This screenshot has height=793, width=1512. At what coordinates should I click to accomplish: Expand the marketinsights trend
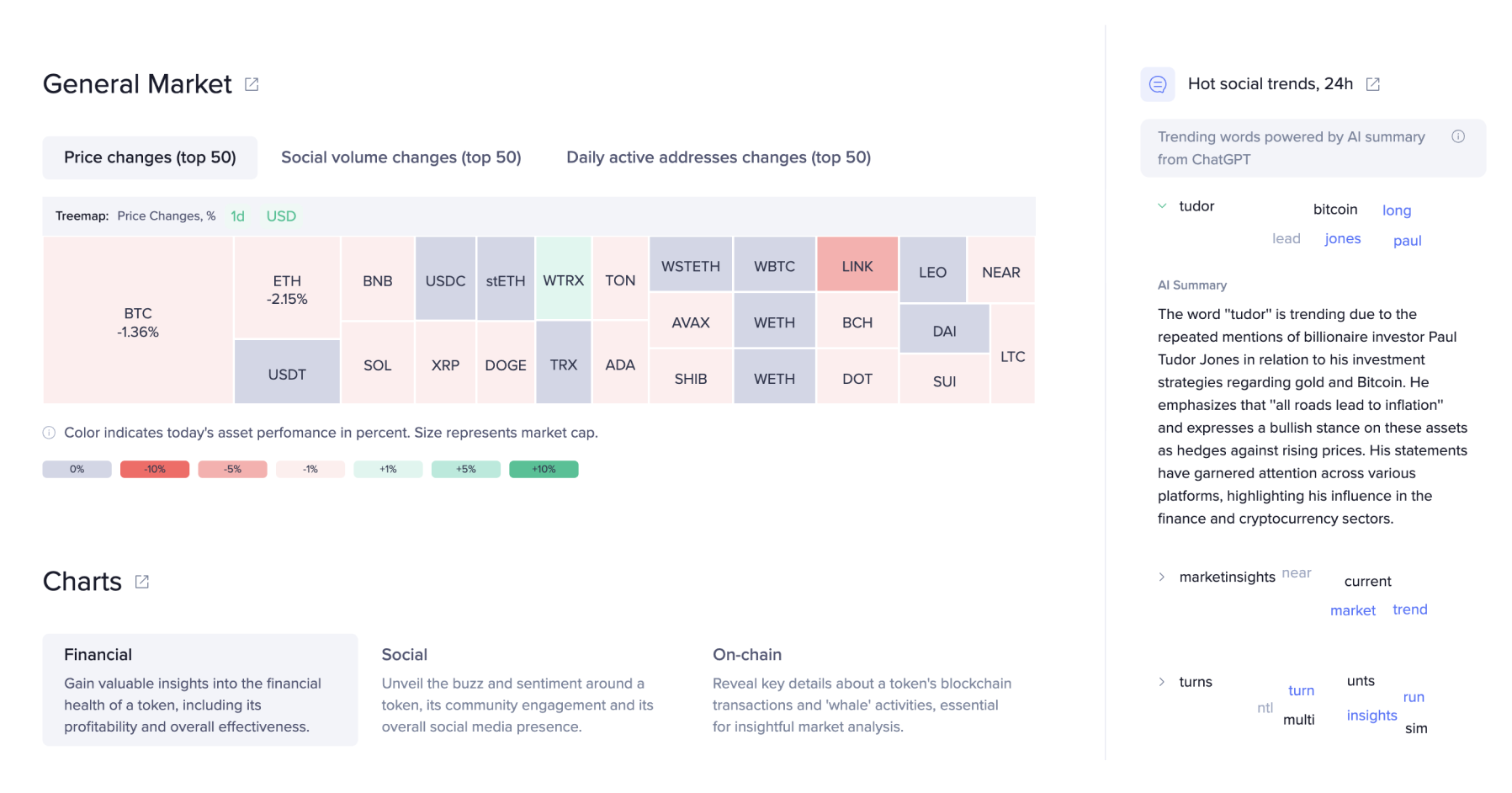(1162, 577)
